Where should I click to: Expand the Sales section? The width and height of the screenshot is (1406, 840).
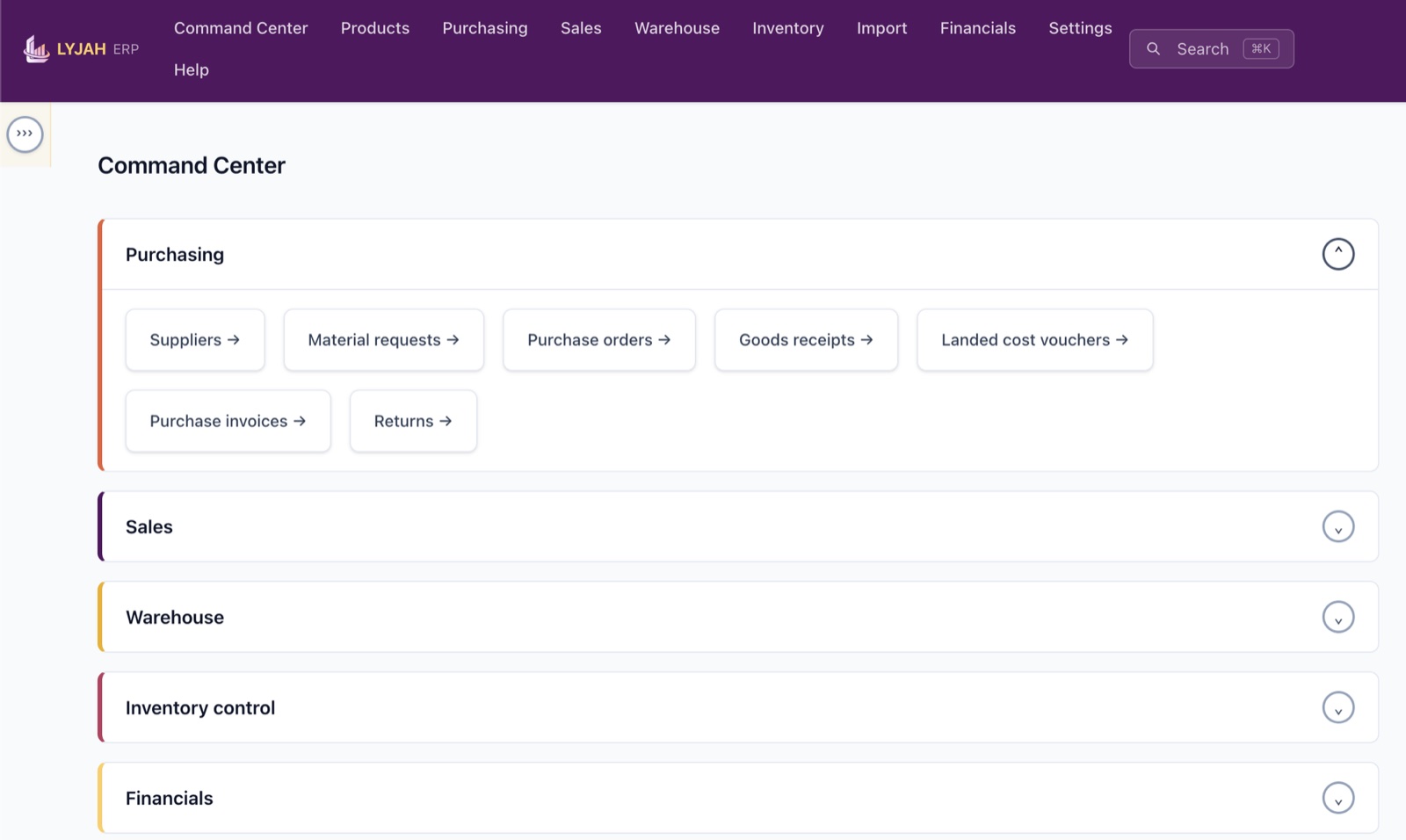[1337, 526]
